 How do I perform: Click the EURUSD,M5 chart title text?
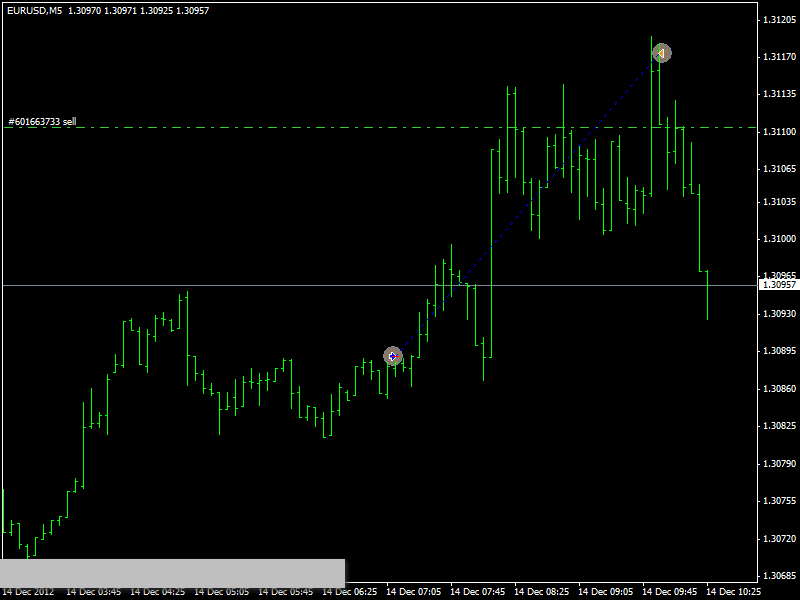tap(35, 10)
